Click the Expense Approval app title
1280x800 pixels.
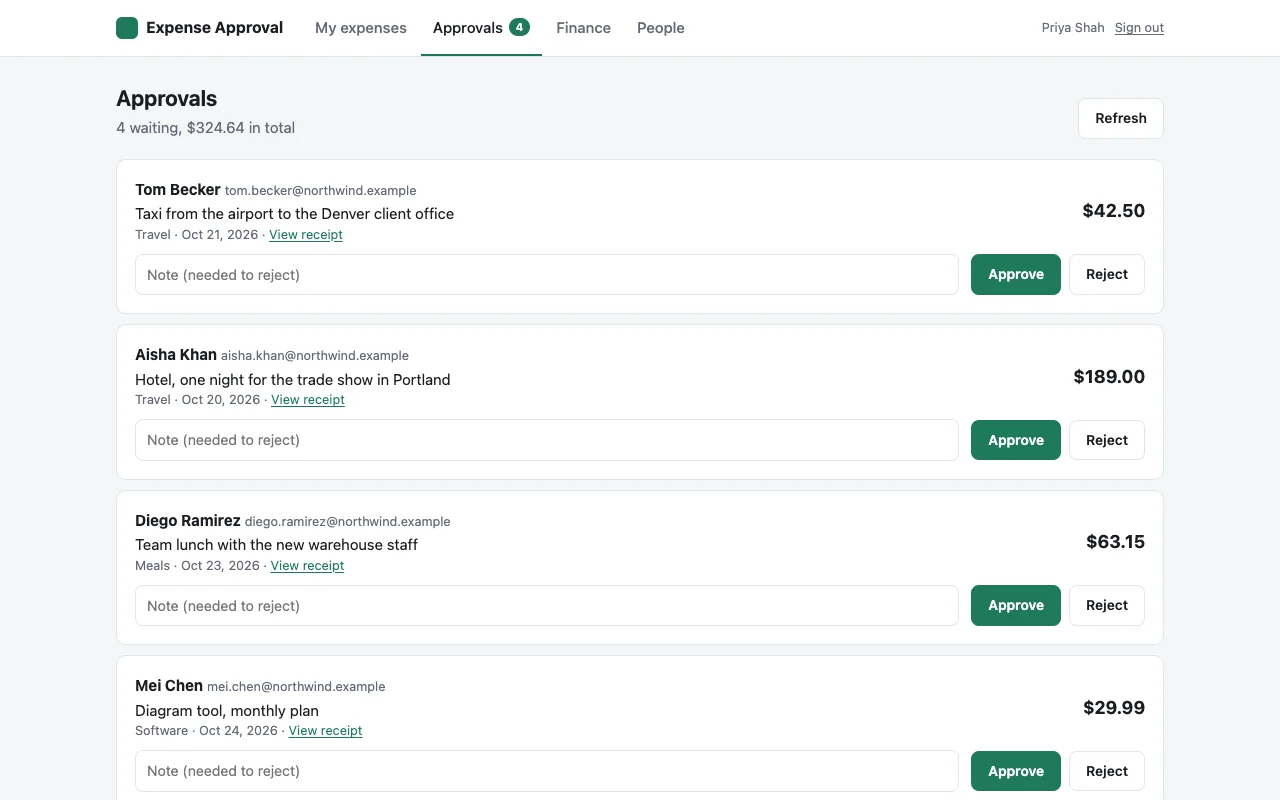215,28
